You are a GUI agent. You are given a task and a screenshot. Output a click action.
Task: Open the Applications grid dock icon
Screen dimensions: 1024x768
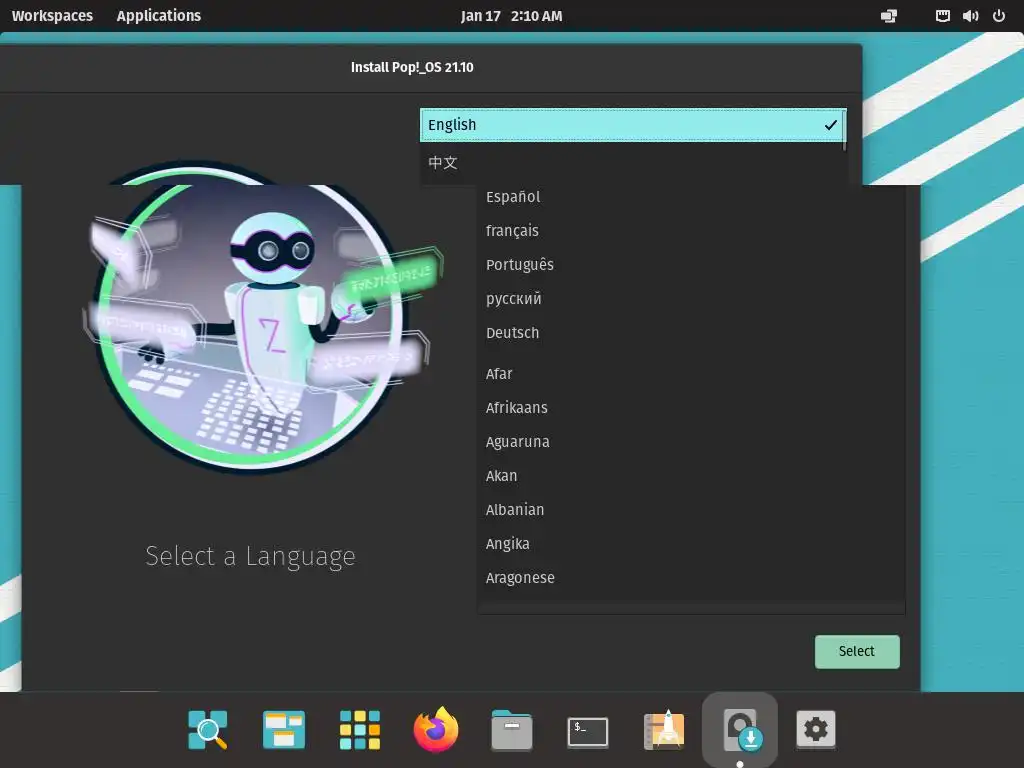coord(360,729)
